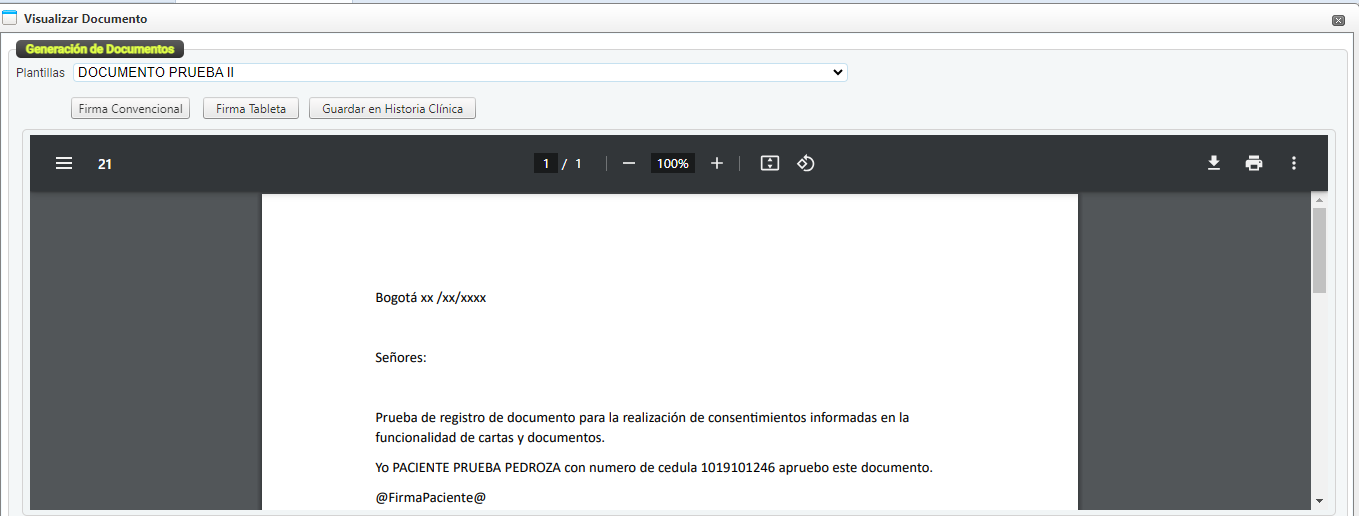The image size is (1359, 516).
Task: Click the Plantillas label
Action: 40,73
